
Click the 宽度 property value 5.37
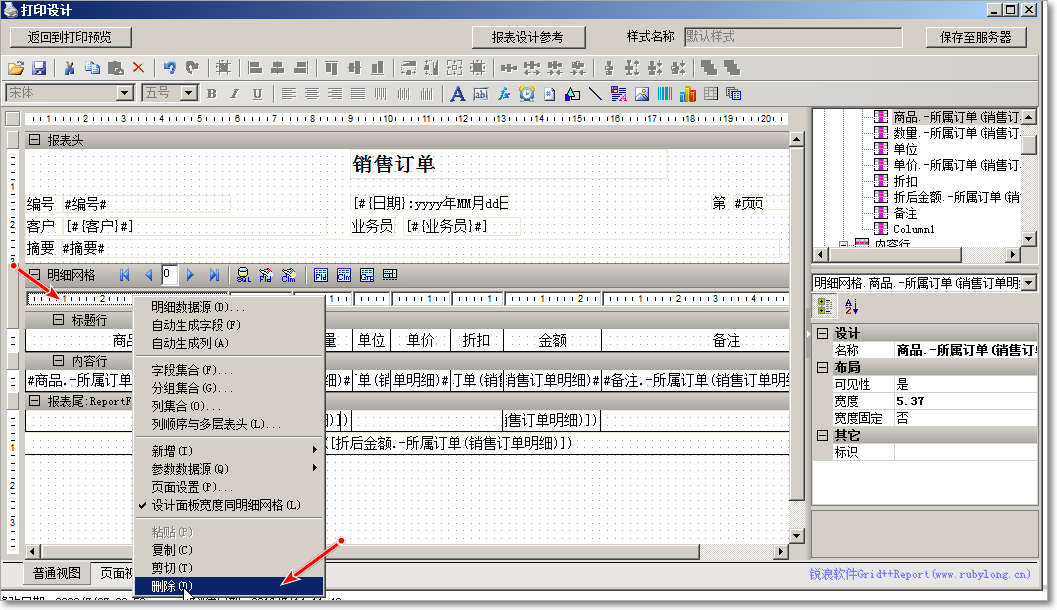point(965,401)
